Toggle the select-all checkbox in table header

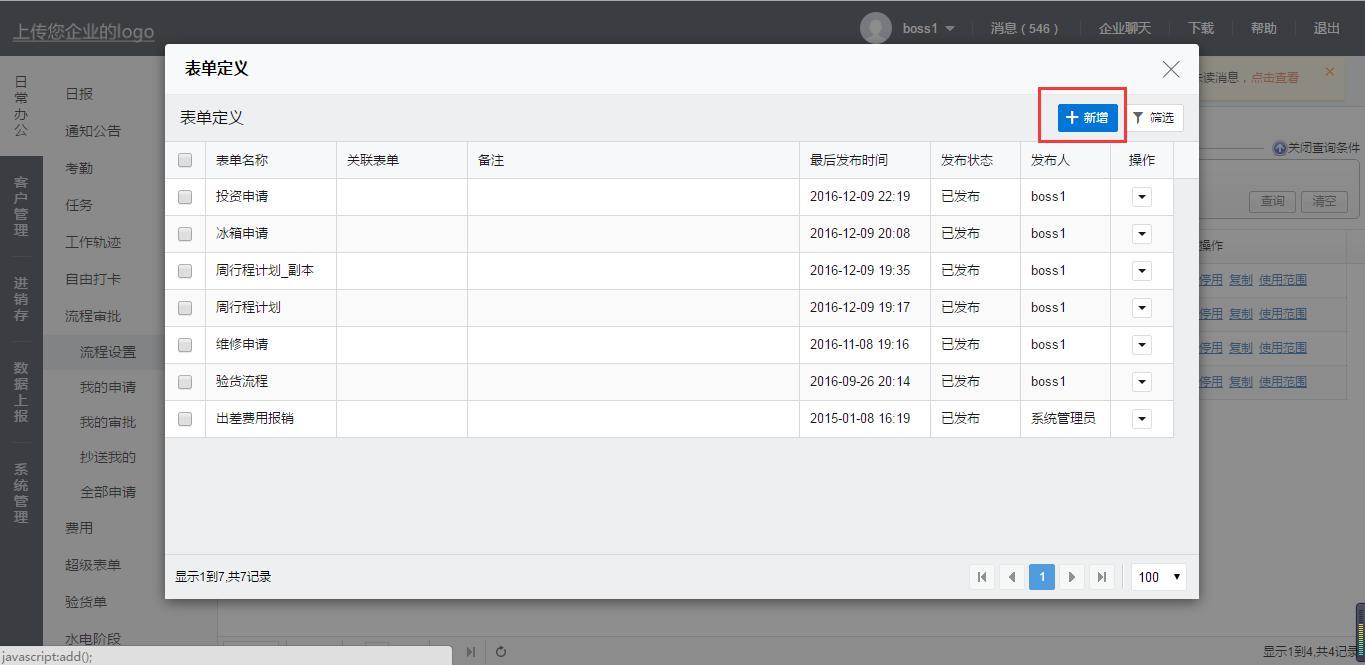tap(185, 160)
